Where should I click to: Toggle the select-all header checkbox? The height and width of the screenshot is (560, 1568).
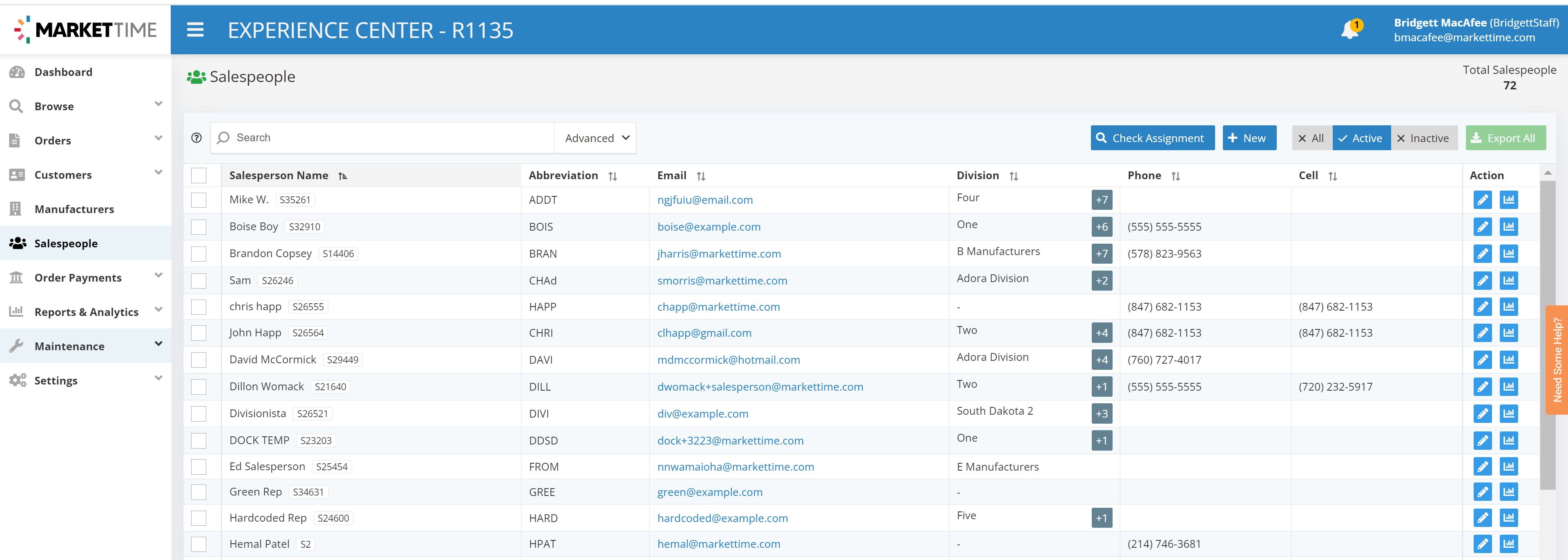point(199,175)
